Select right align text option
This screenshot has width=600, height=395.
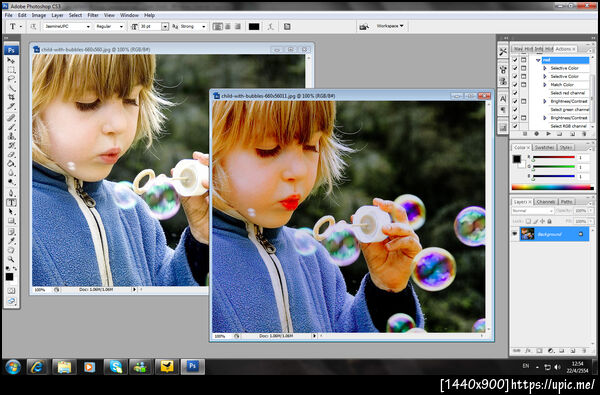click(238, 26)
